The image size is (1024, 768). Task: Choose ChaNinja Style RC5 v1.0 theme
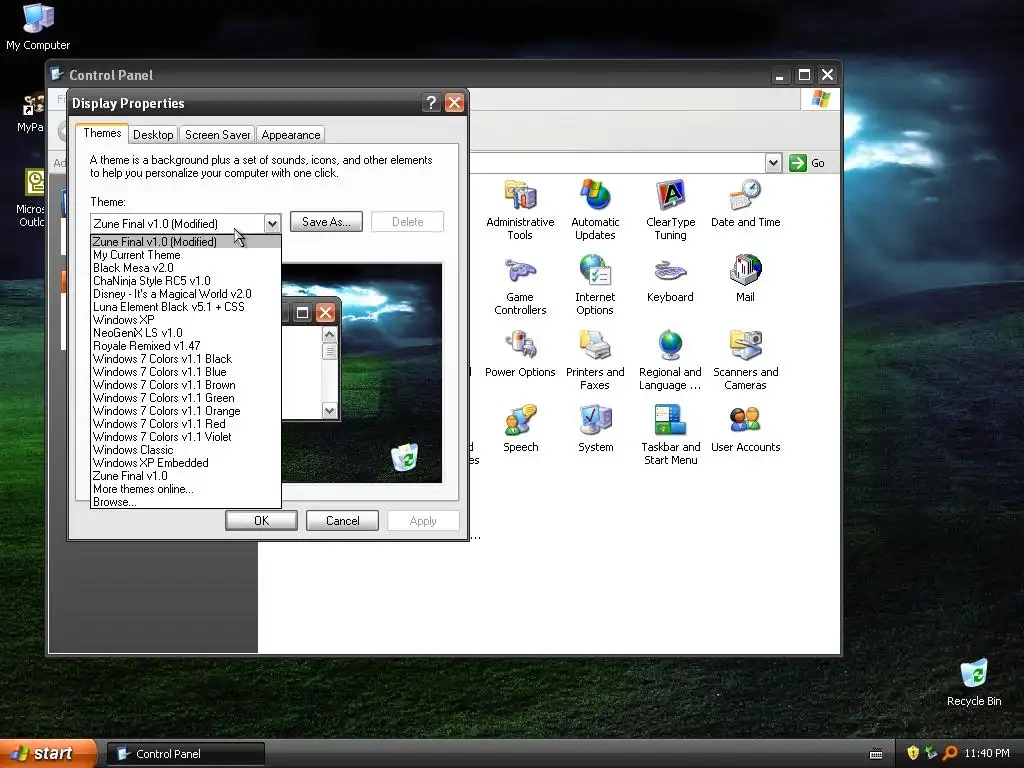tap(186, 281)
